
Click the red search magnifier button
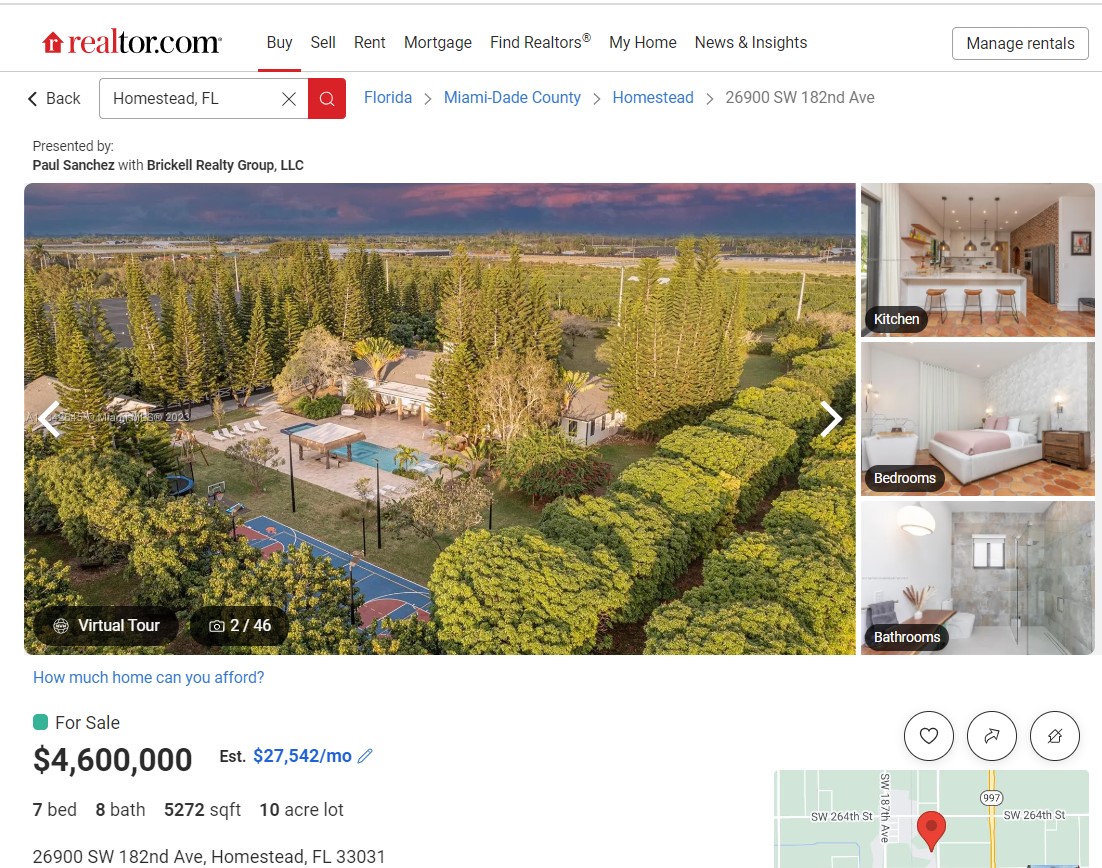pyautogui.click(x=327, y=98)
